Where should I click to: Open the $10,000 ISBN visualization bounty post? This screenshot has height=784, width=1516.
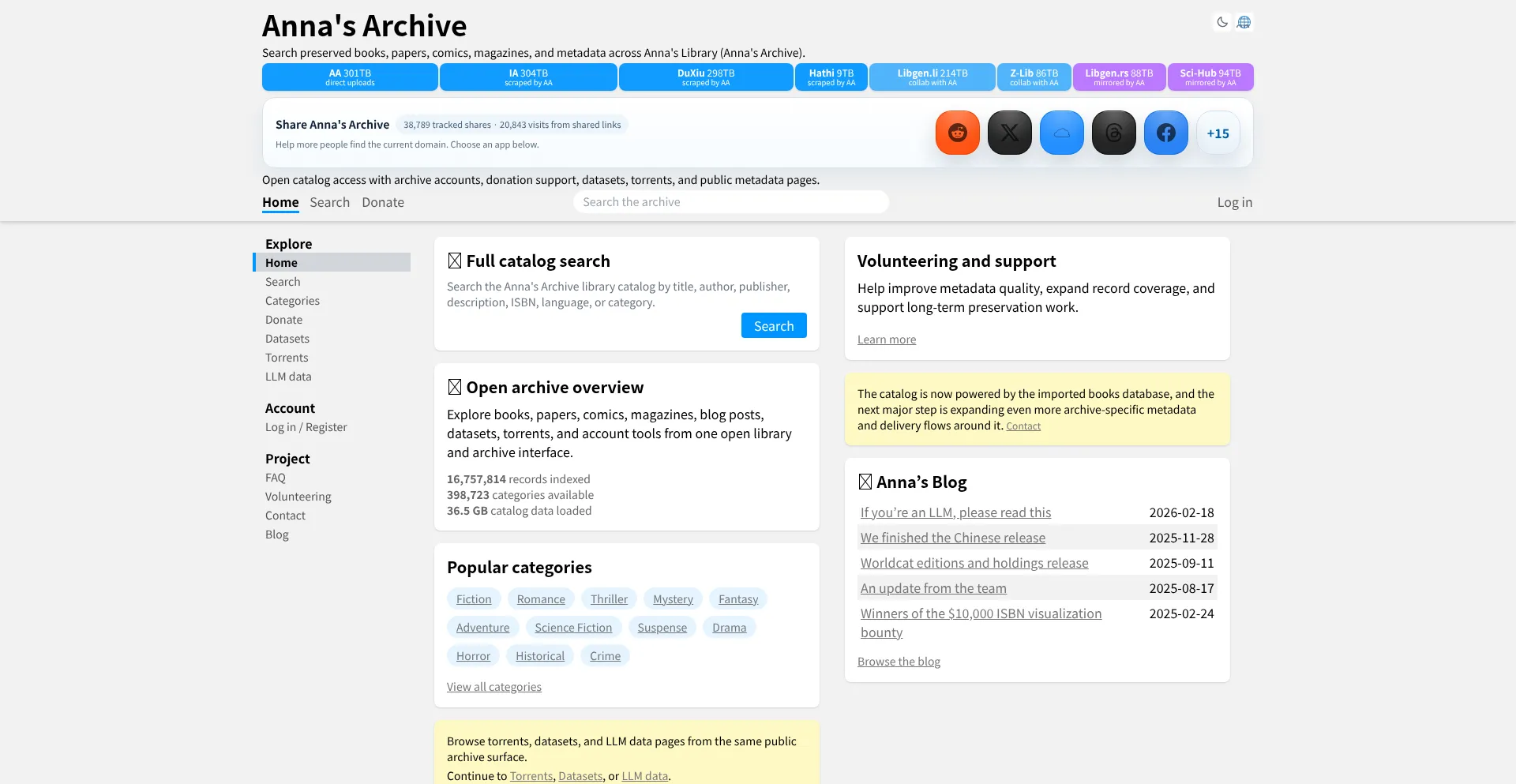tap(981, 623)
